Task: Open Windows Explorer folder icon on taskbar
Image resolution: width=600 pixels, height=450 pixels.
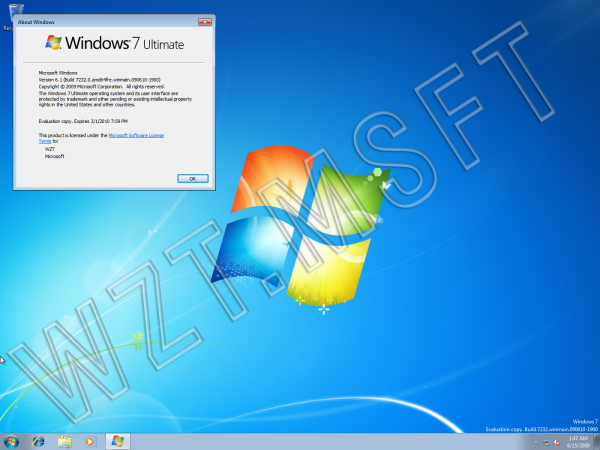Action: (64, 442)
